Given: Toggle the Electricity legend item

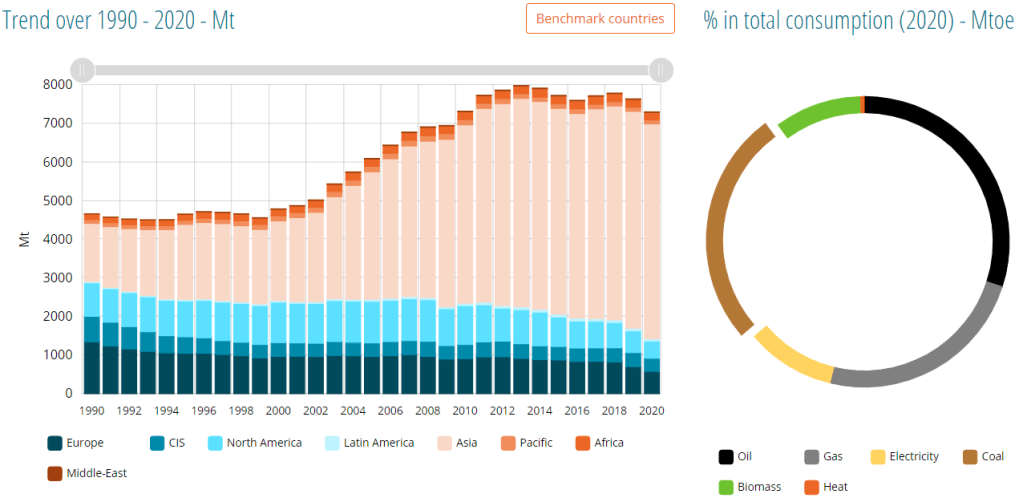Looking at the screenshot, I should [905, 457].
